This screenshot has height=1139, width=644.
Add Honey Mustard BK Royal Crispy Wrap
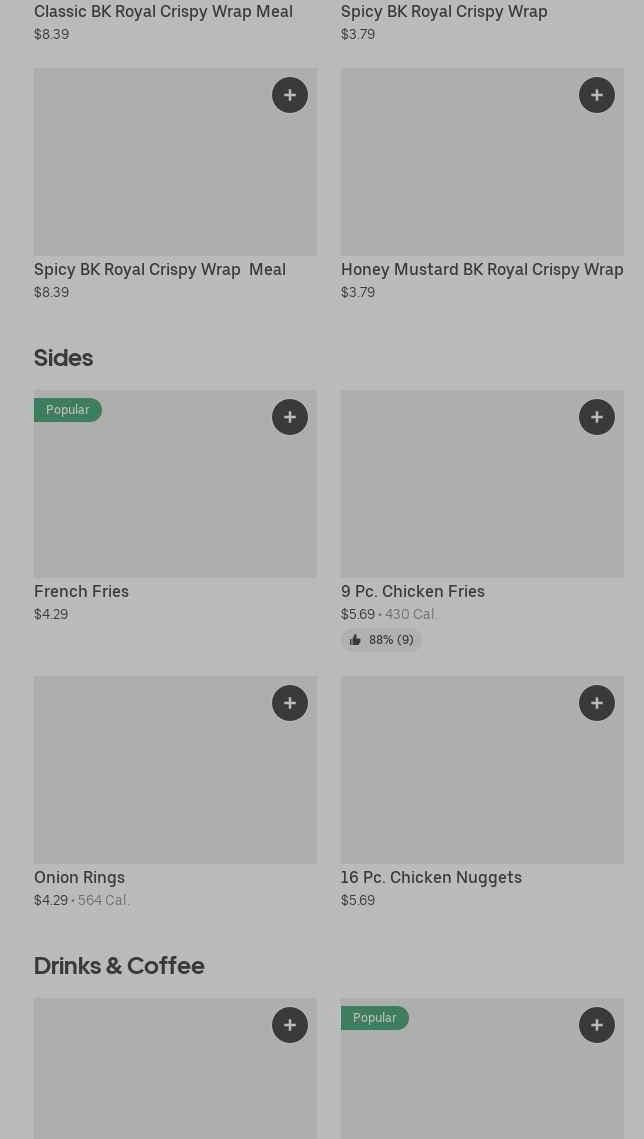(597, 95)
